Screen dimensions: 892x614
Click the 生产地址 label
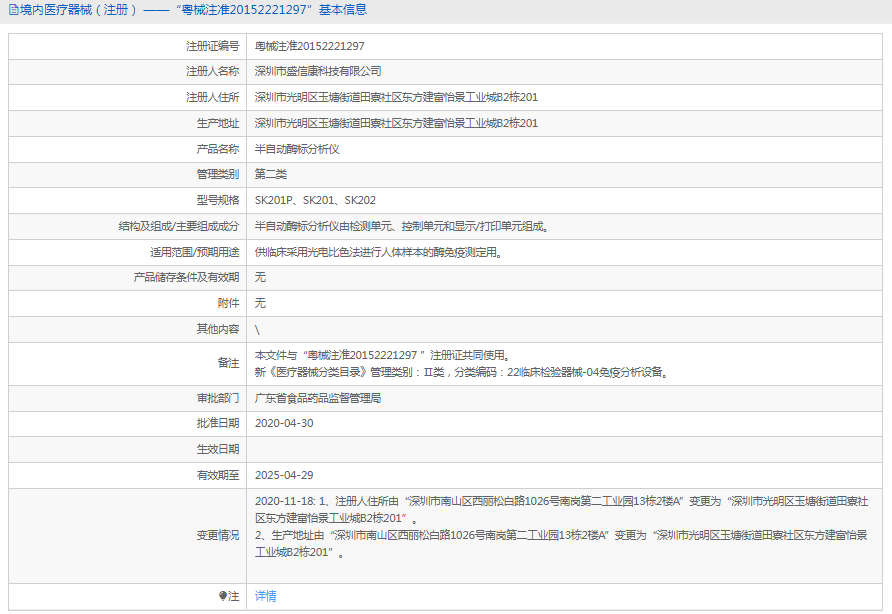point(218,123)
